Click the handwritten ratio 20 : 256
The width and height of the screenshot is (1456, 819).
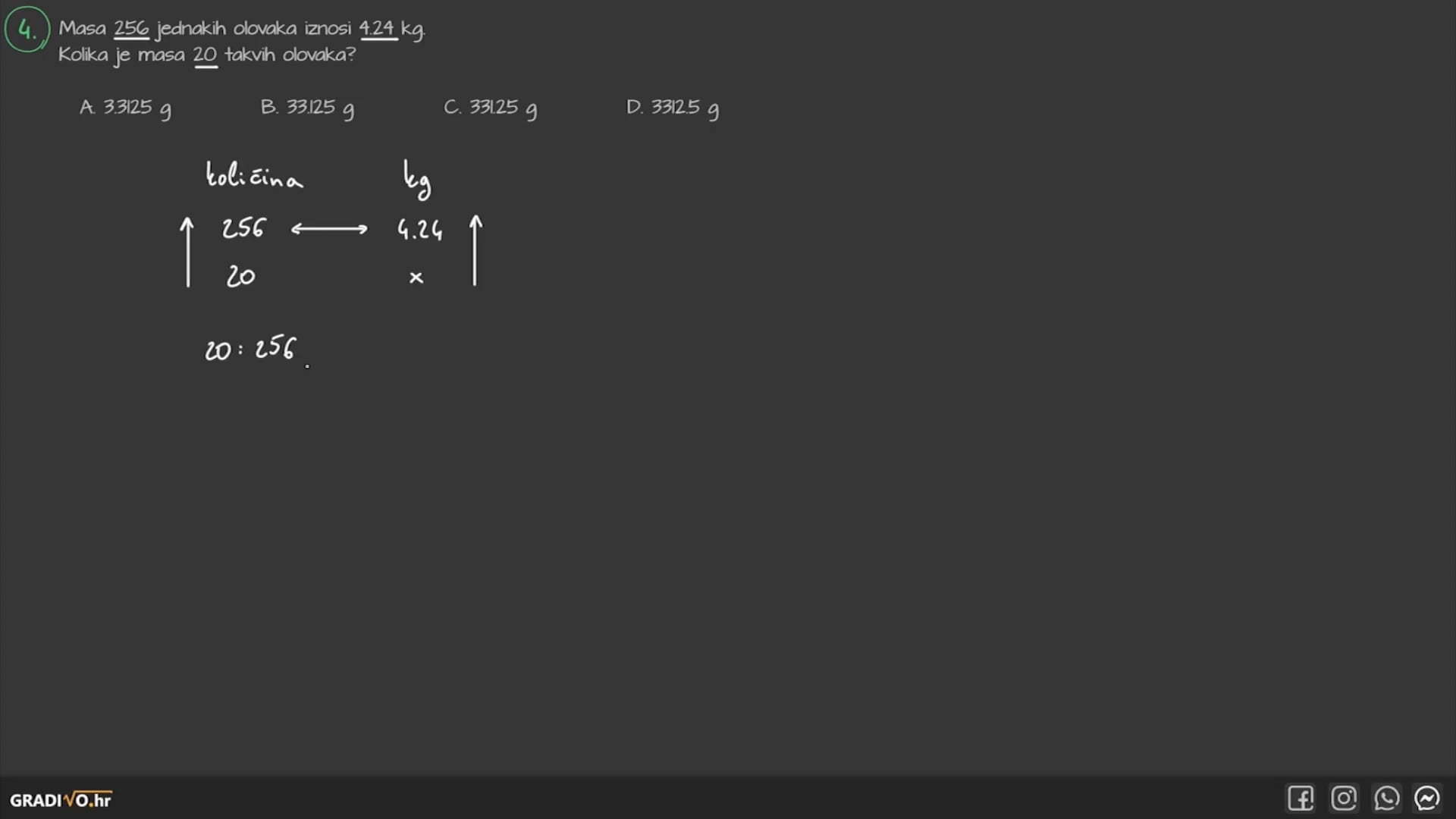coord(250,348)
